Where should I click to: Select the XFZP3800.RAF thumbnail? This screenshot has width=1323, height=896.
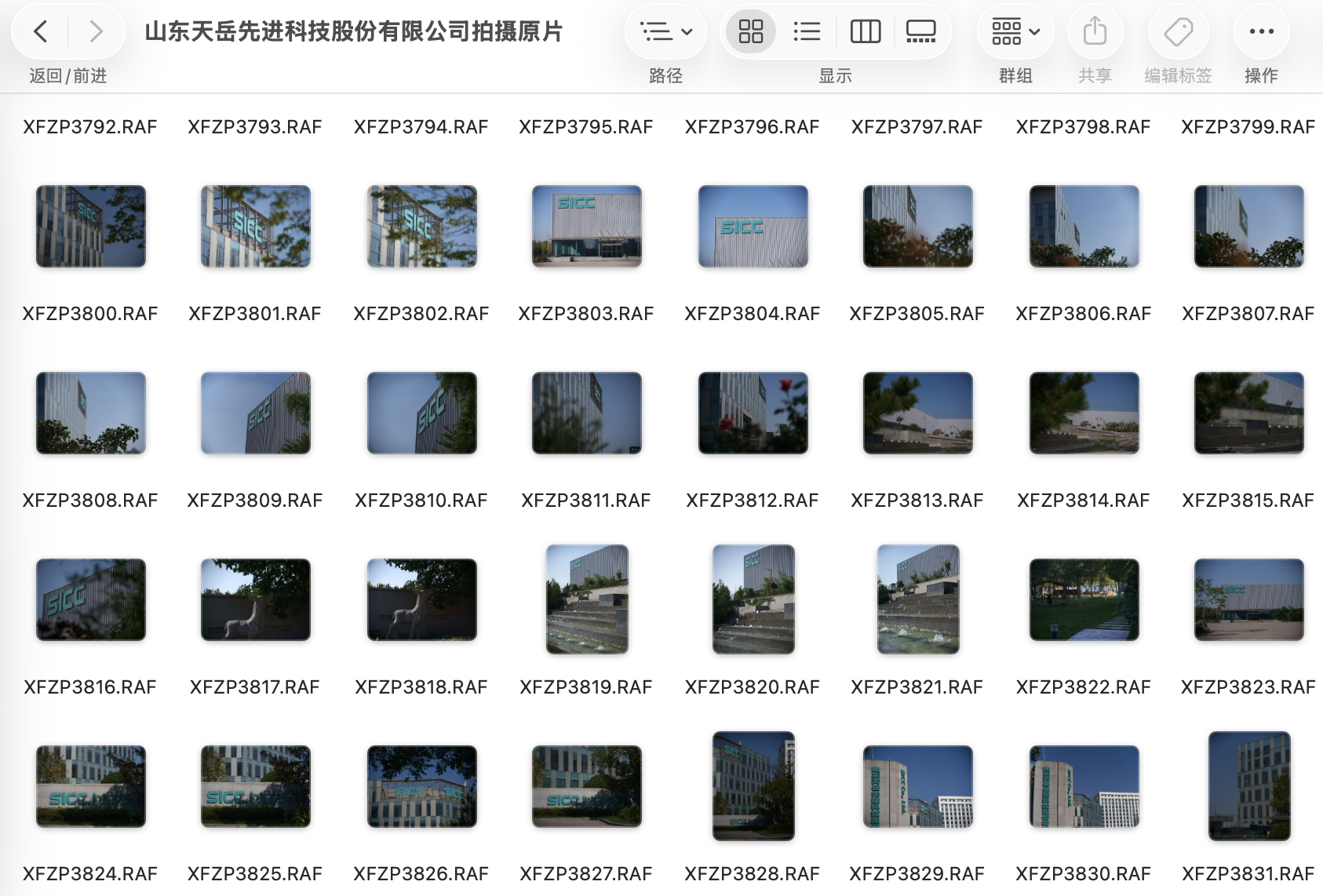pos(91,227)
